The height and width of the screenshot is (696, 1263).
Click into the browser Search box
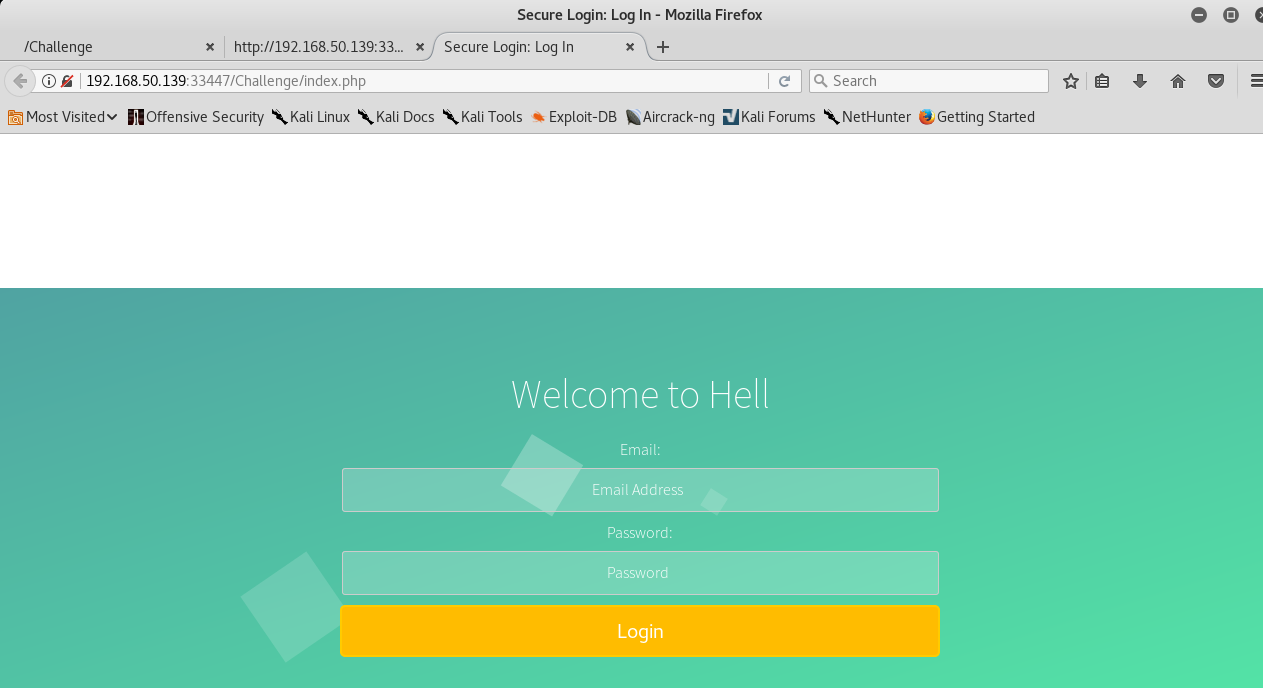pyautogui.click(x=928, y=81)
